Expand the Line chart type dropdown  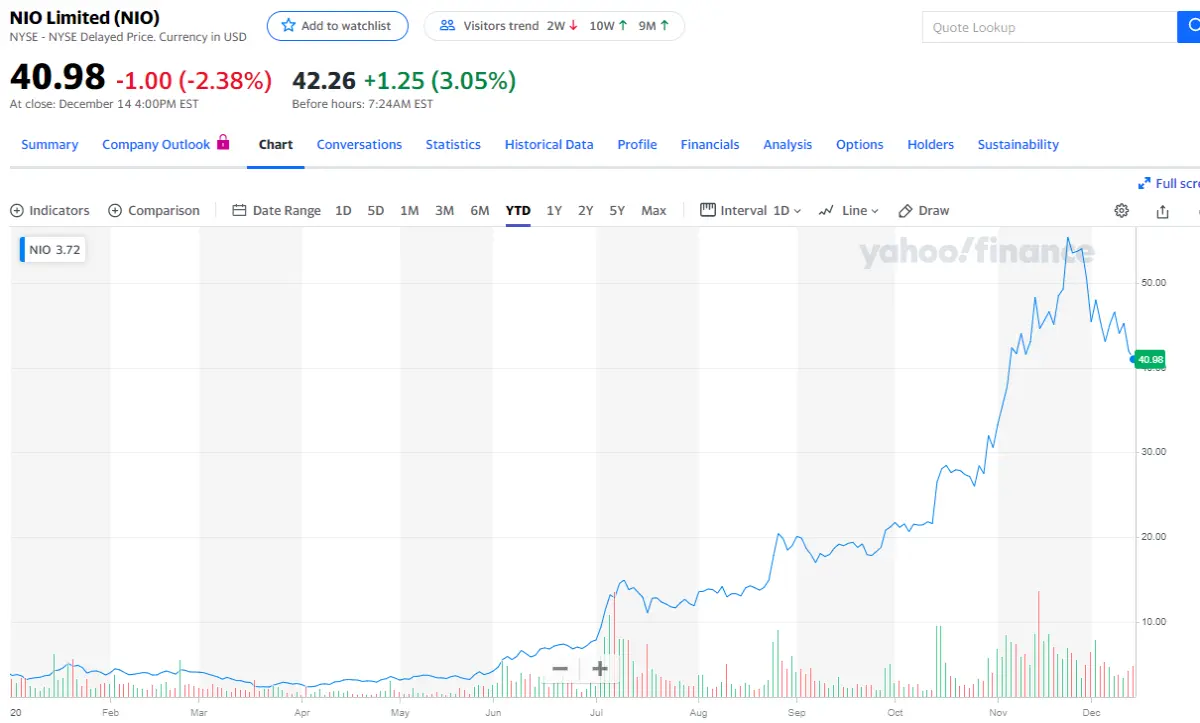point(875,211)
